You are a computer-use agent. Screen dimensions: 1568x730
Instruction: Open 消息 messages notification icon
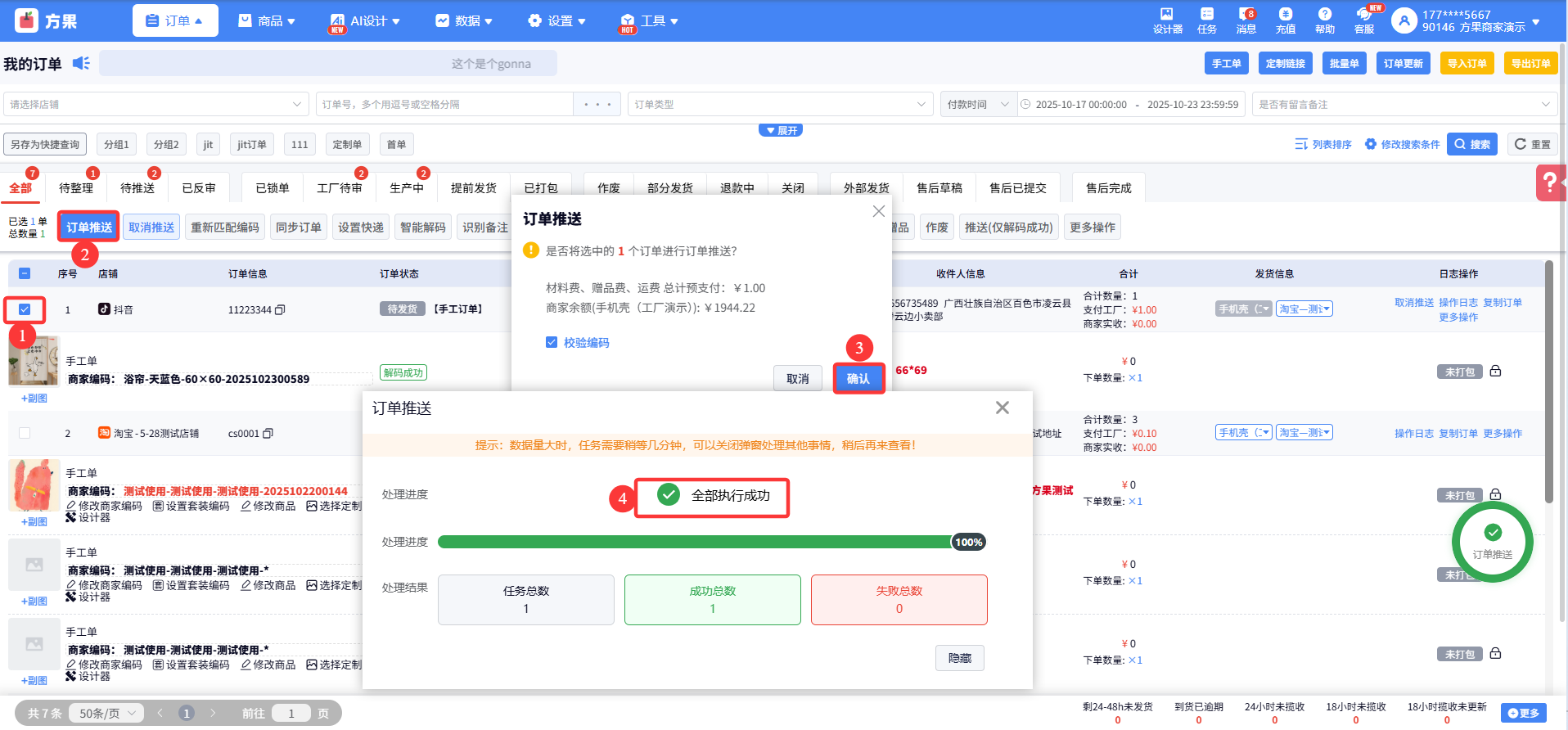pos(1246,20)
